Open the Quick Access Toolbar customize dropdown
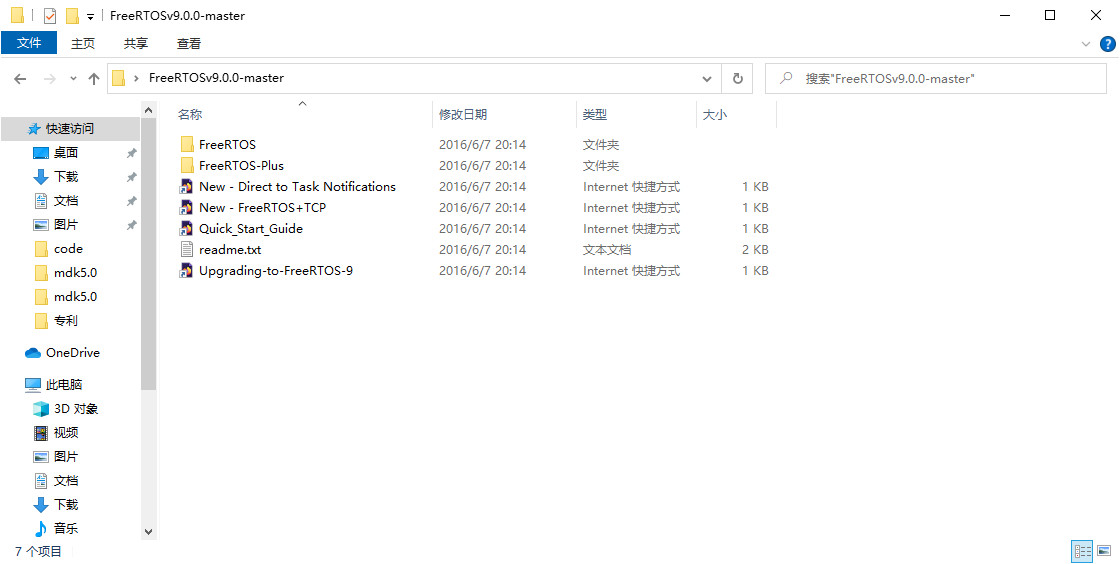The image size is (1120, 564). click(90, 16)
